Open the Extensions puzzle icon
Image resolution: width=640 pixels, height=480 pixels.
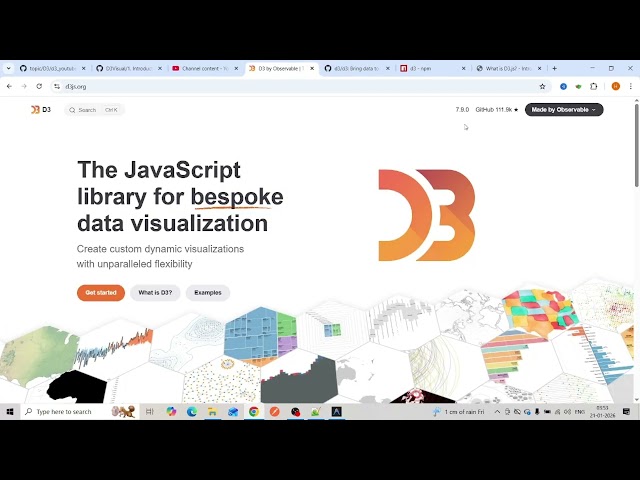[594, 86]
